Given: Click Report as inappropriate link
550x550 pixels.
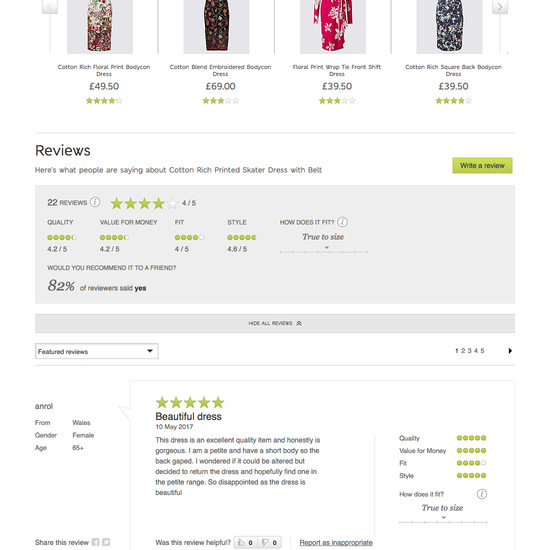Looking at the screenshot, I should point(336,542).
